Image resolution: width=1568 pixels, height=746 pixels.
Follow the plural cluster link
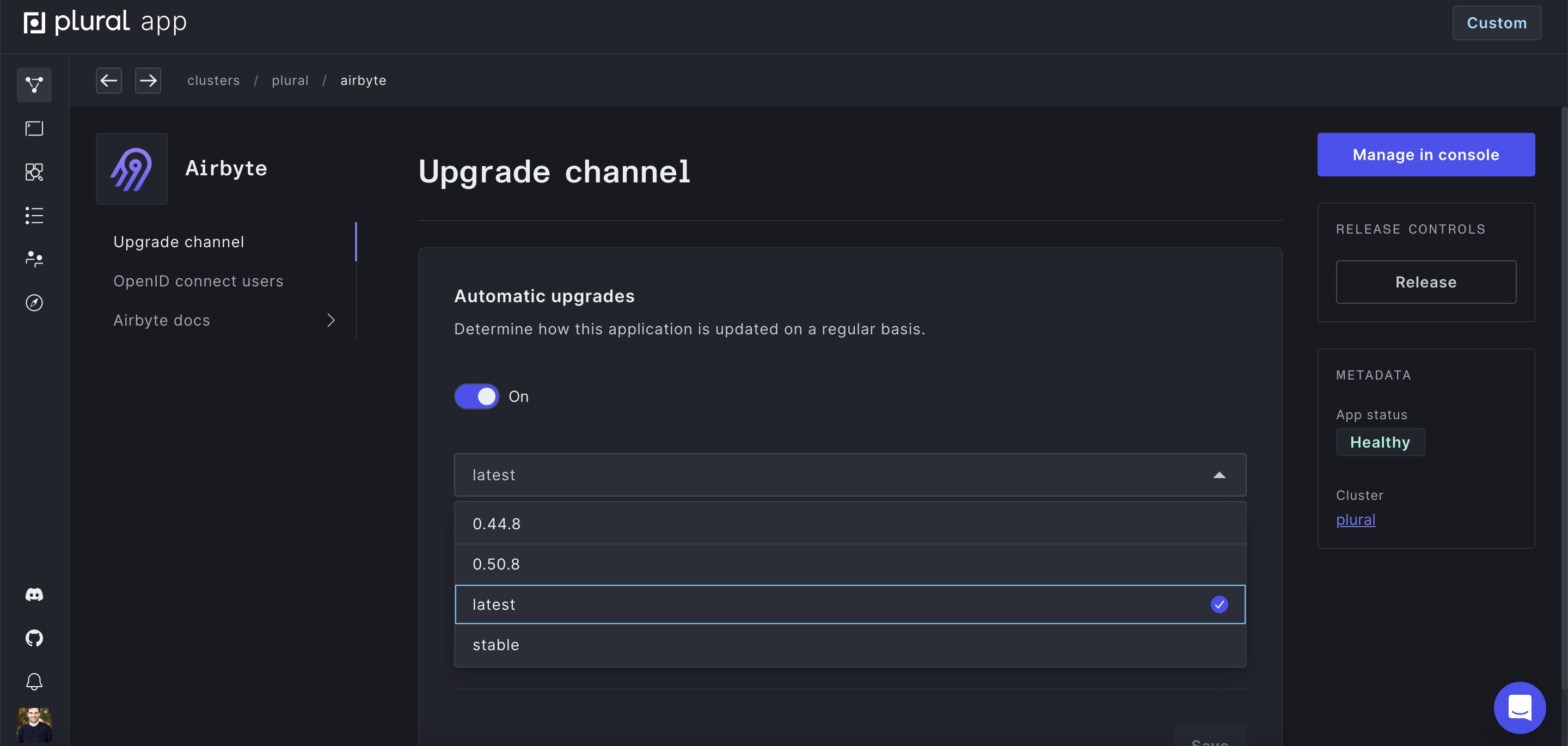point(1356,519)
